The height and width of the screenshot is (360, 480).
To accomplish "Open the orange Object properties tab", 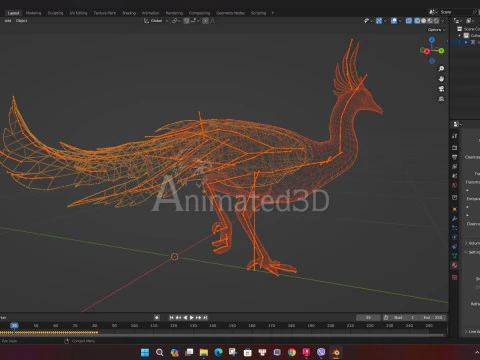I will (x=454, y=209).
